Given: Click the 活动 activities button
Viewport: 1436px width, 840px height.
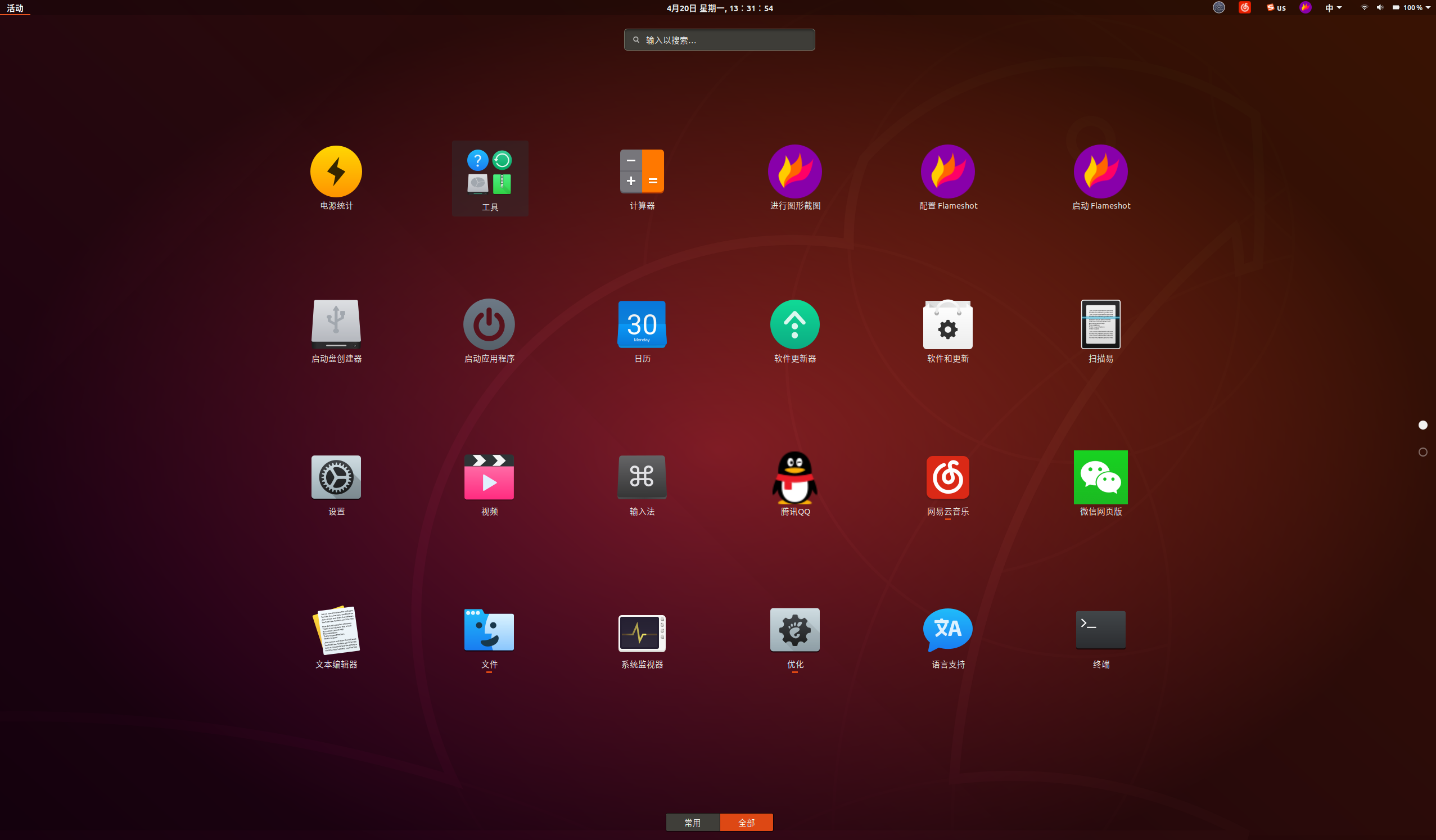Looking at the screenshot, I should click(15, 8).
